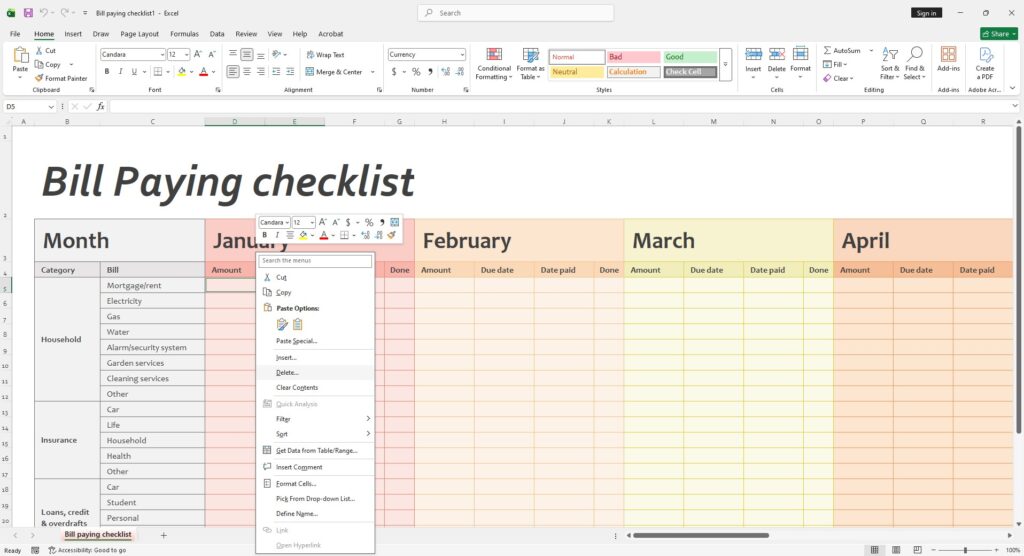The image size is (1024, 556).
Task: Open the Name Box dropdown arrow
Action: click(x=51, y=106)
